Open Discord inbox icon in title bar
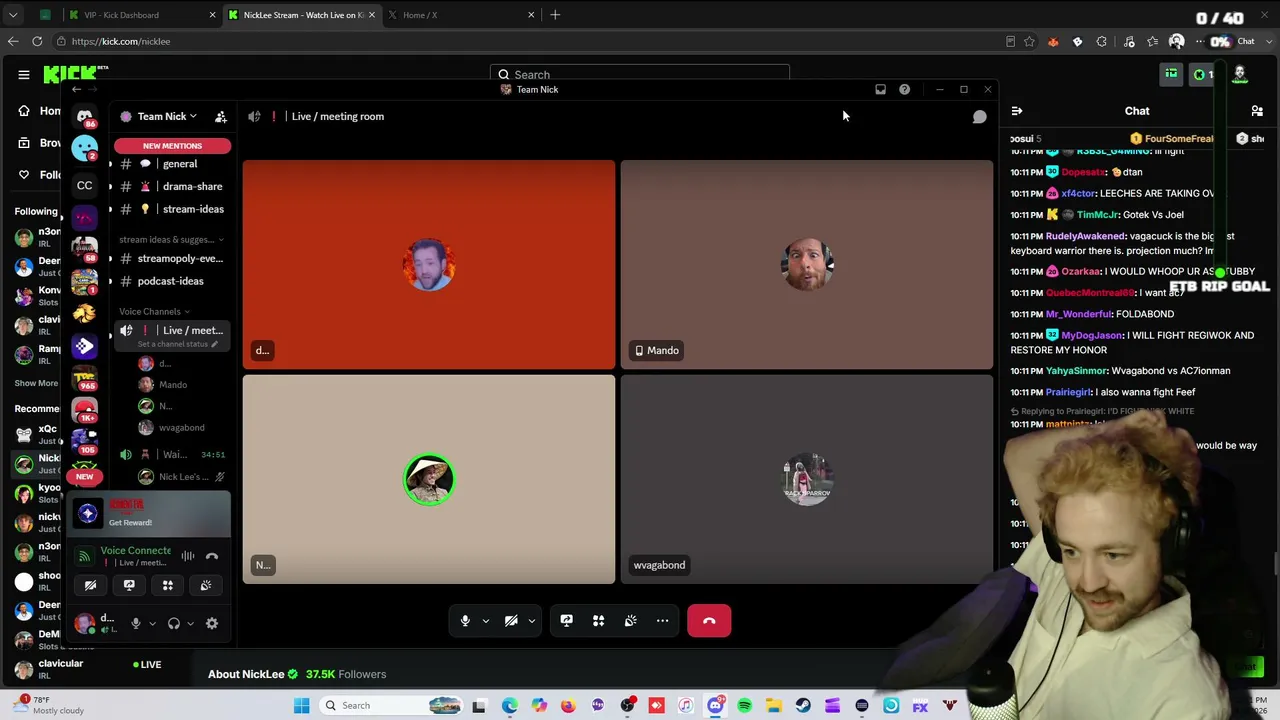The width and height of the screenshot is (1280, 720). pyautogui.click(x=880, y=90)
